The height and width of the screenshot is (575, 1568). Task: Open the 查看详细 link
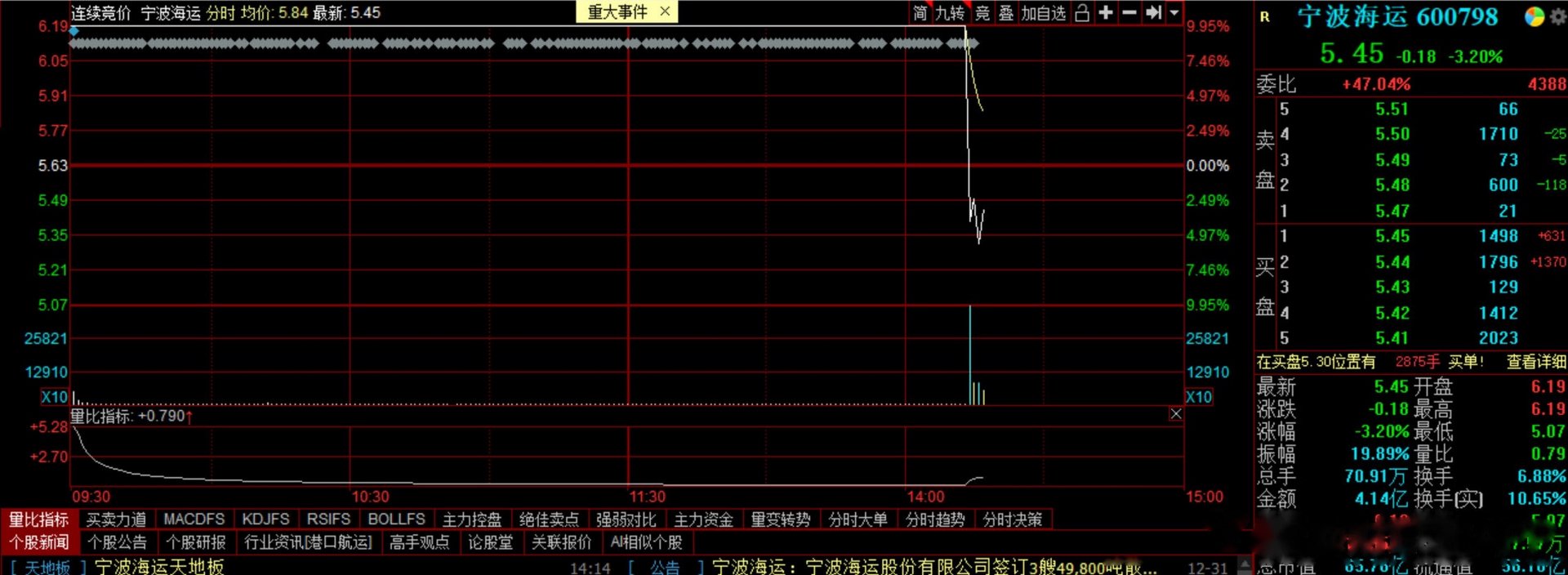[x=1536, y=362]
